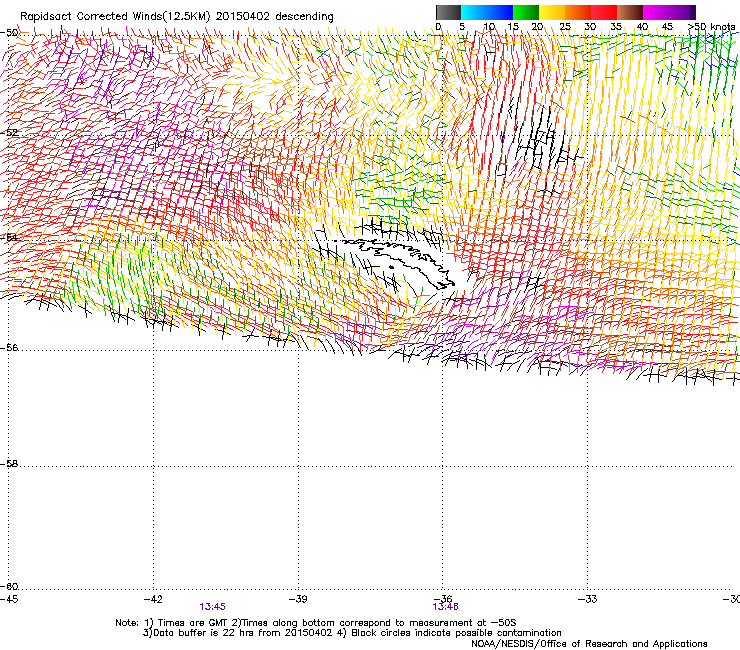Image resolution: width=740 pixels, height=650 pixels.
Task: Click the title text 'Rapidscat Corrected Winds(12.5KM)'
Action: click(x=115, y=17)
